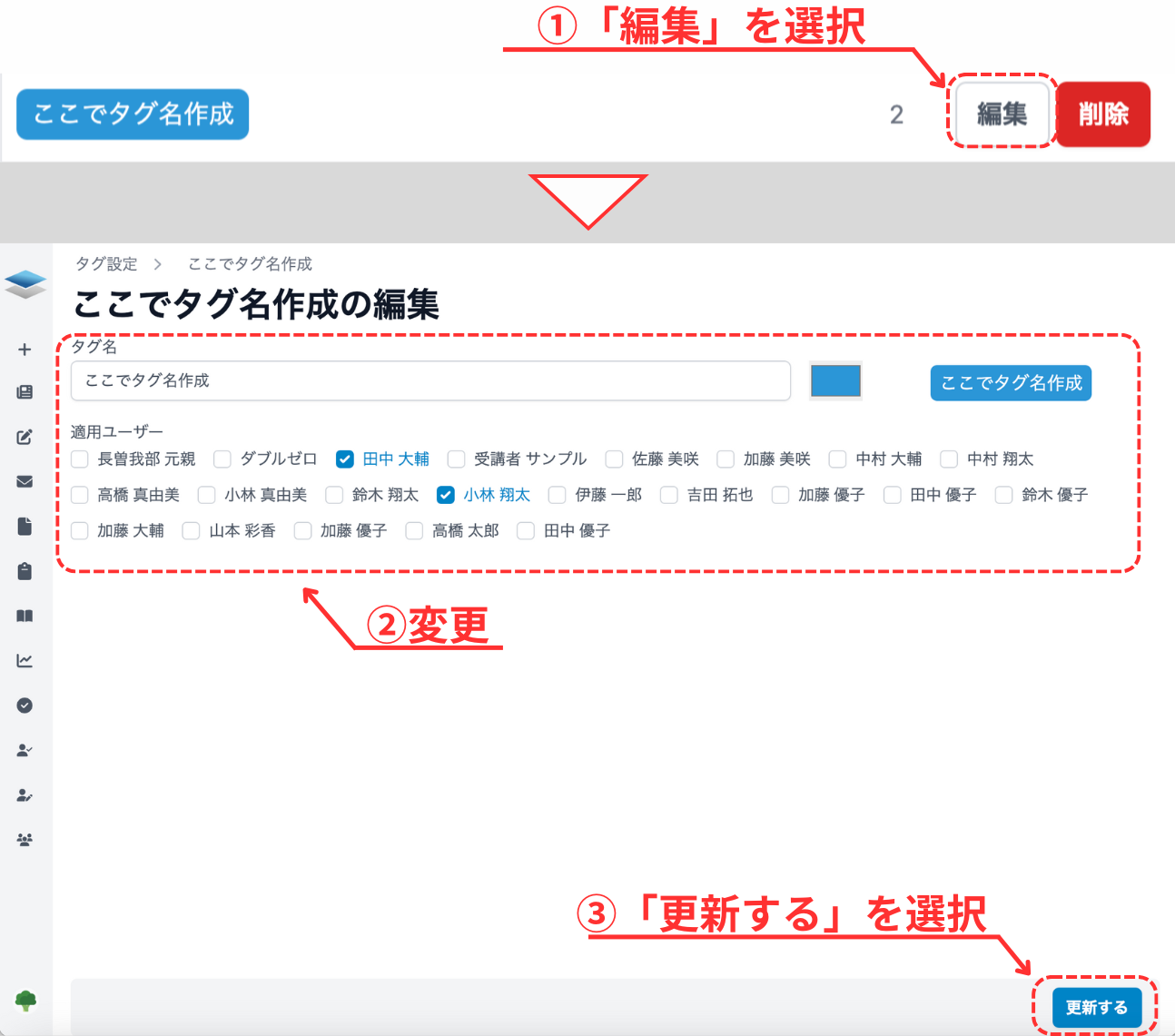Viewport: 1175px width, 1036px height.
Task: Select the book/manual icon in sidebar
Action: point(25,616)
